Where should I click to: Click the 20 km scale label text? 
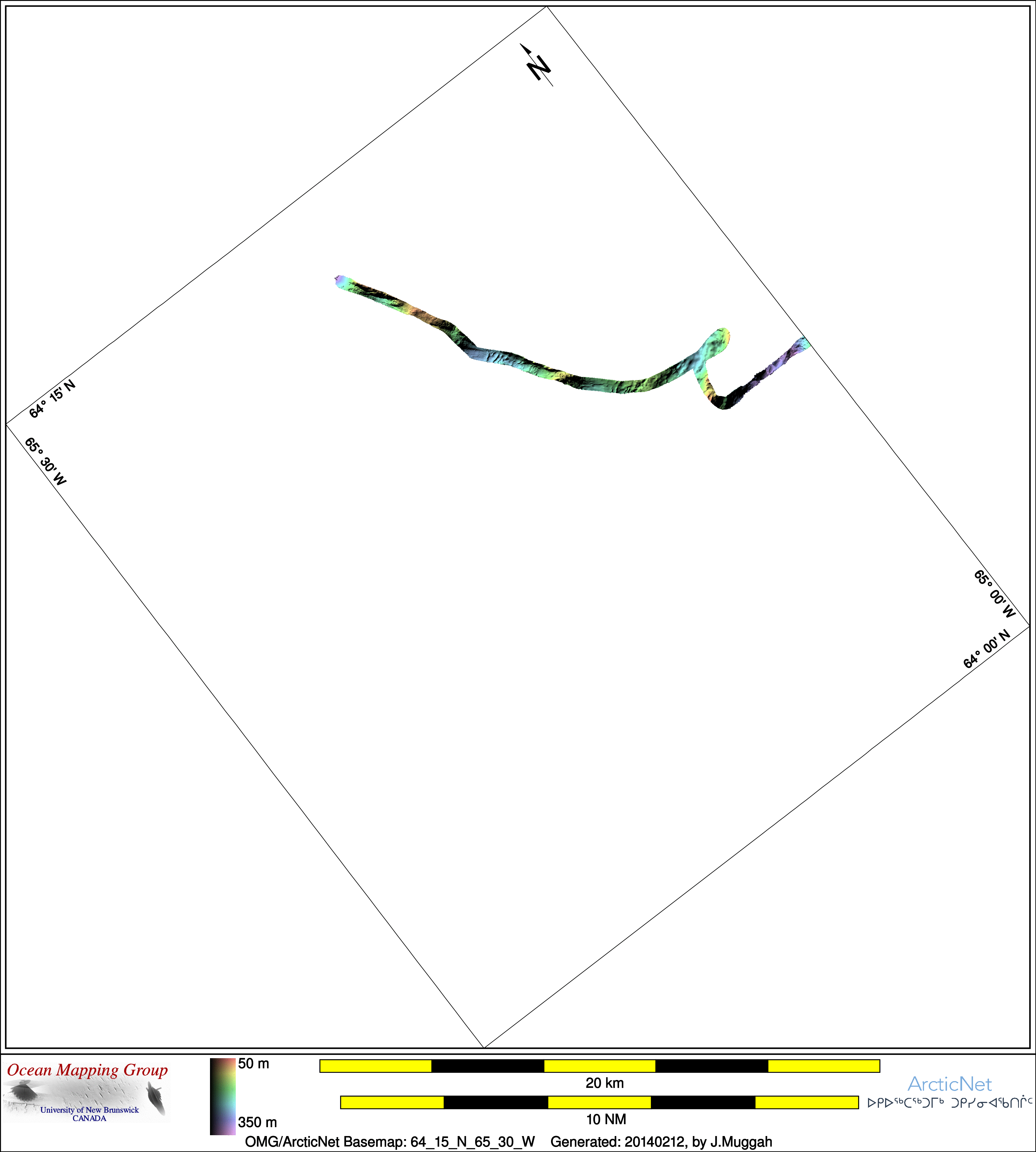[x=605, y=1083]
